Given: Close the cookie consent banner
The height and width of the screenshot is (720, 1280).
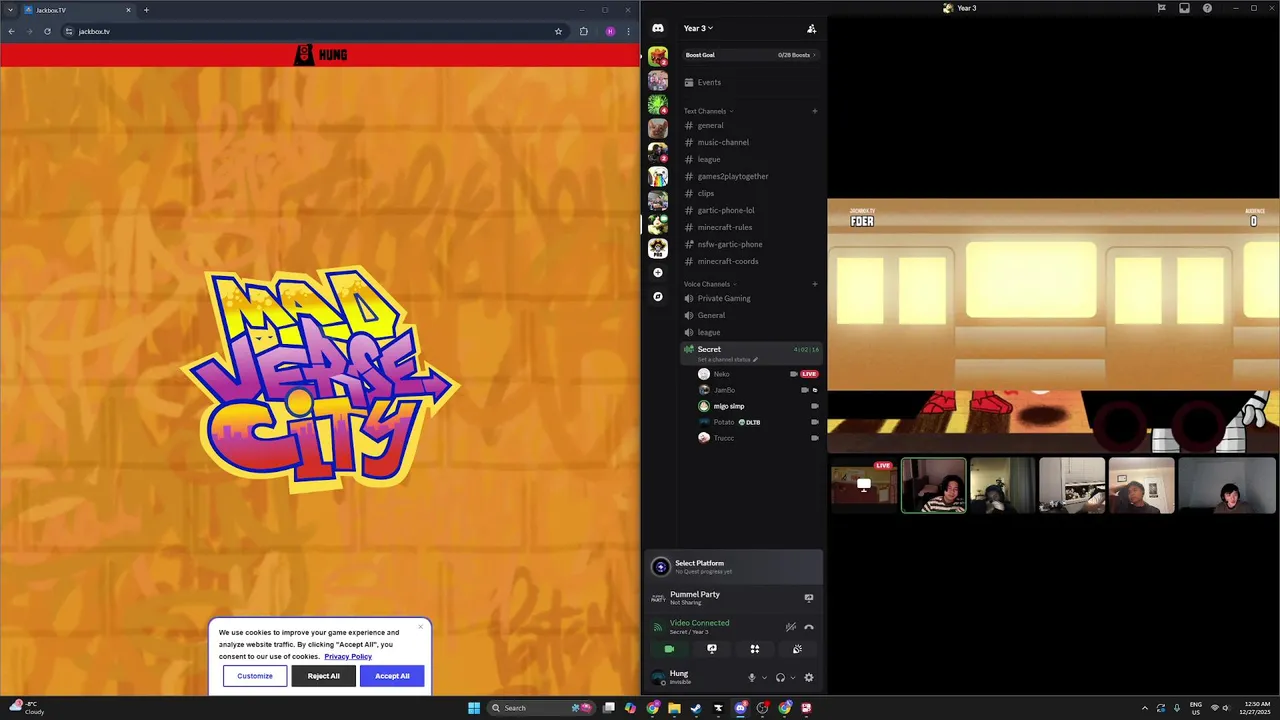Looking at the screenshot, I should point(421,627).
